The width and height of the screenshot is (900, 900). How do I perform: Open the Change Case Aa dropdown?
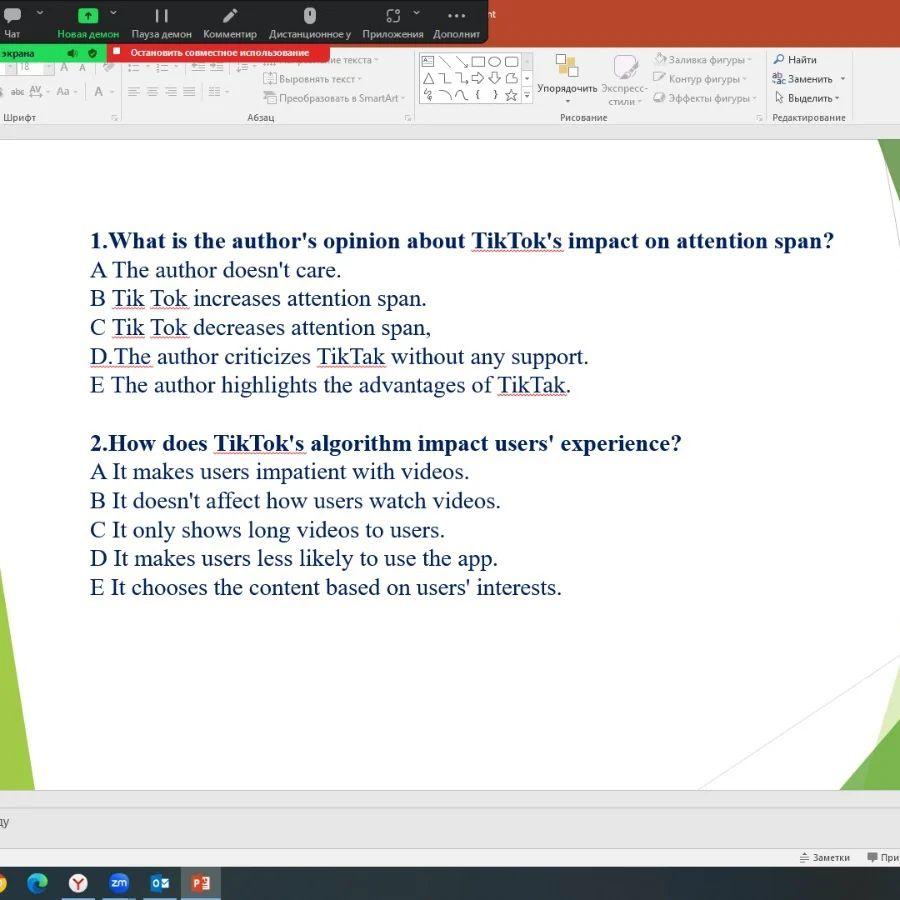[x=67, y=91]
